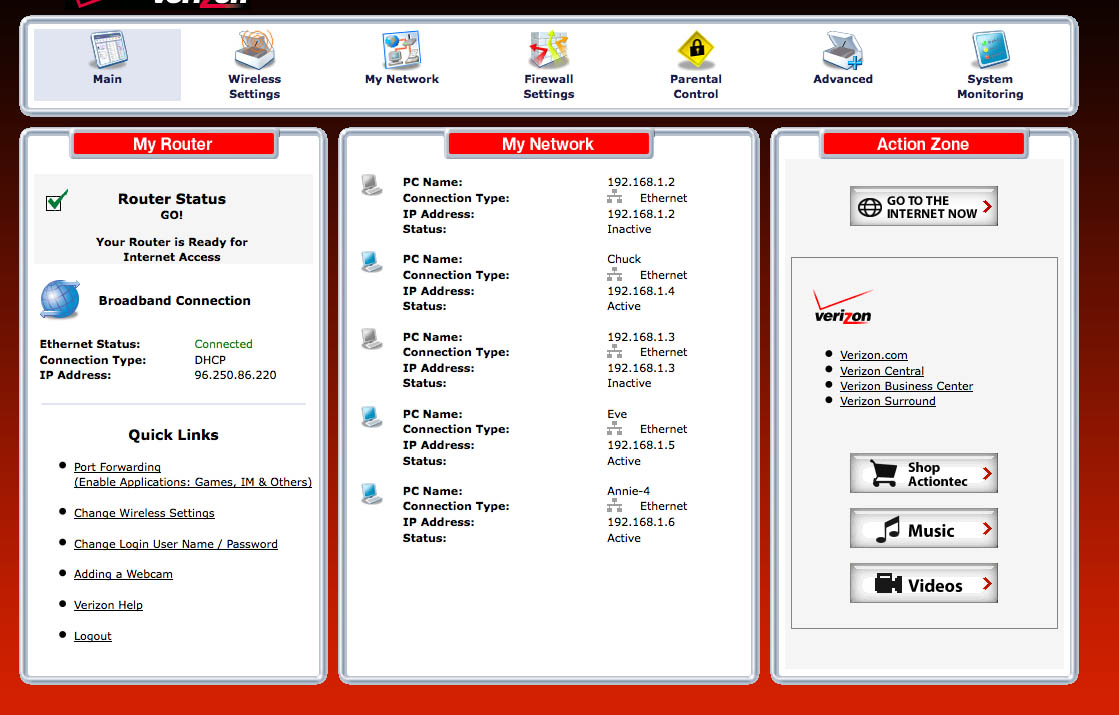Click the My Network red panel header
Screen dimensions: 1119x715
click(x=548, y=144)
